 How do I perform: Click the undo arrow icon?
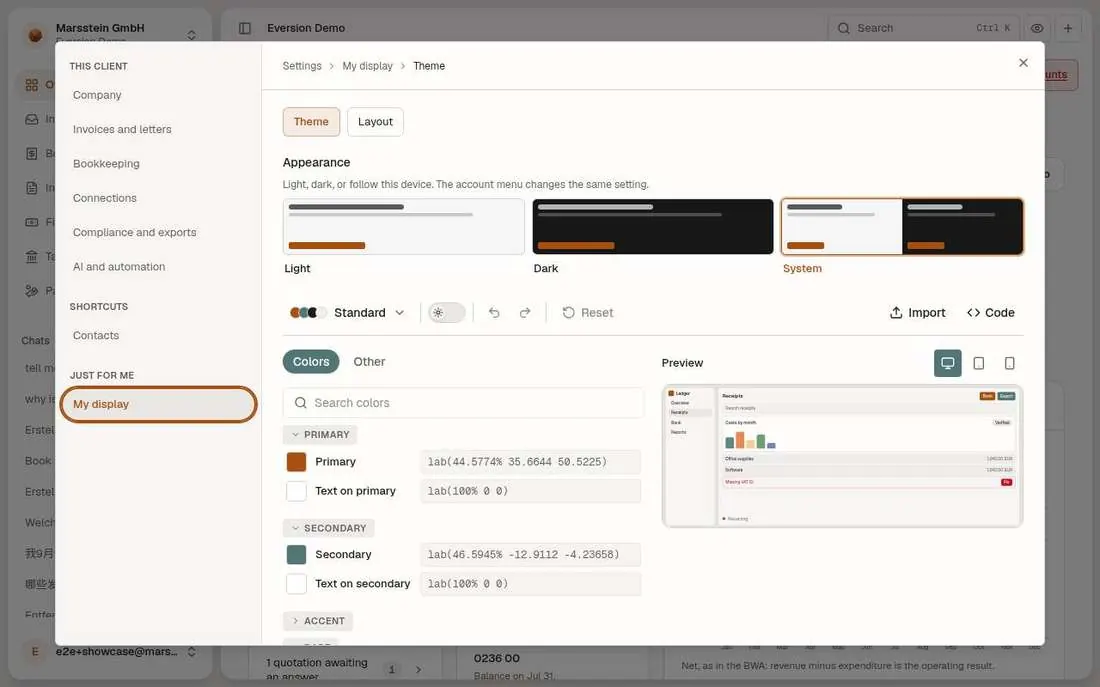point(494,312)
